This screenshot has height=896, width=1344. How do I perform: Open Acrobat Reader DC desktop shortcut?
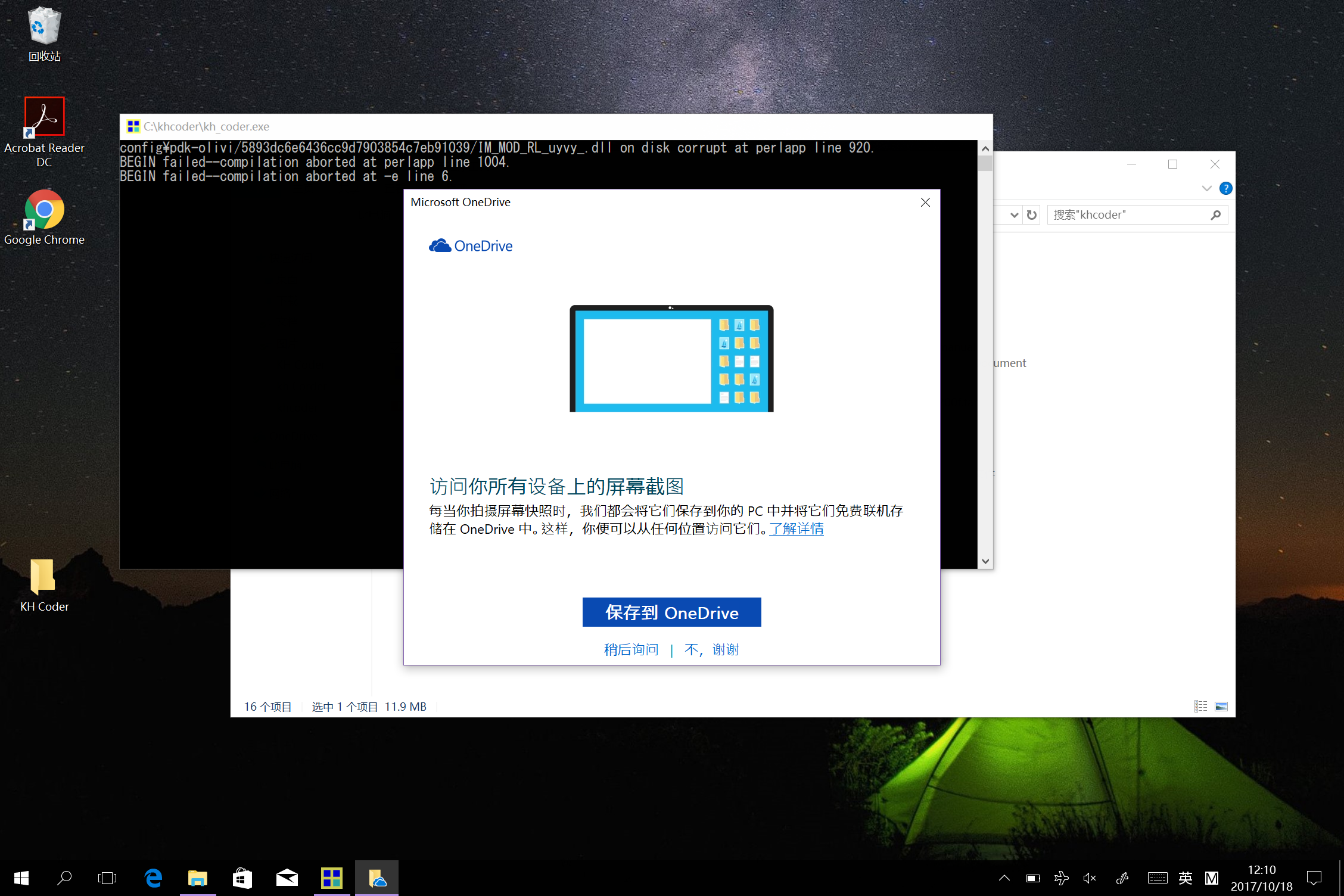44,132
